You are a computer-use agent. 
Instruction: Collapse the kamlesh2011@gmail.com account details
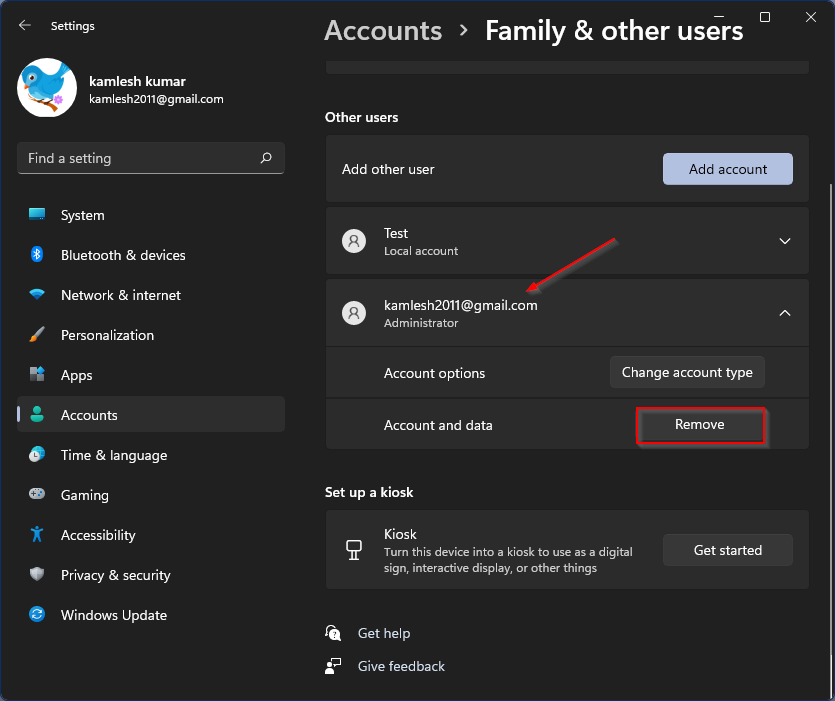(x=784, y=312)
